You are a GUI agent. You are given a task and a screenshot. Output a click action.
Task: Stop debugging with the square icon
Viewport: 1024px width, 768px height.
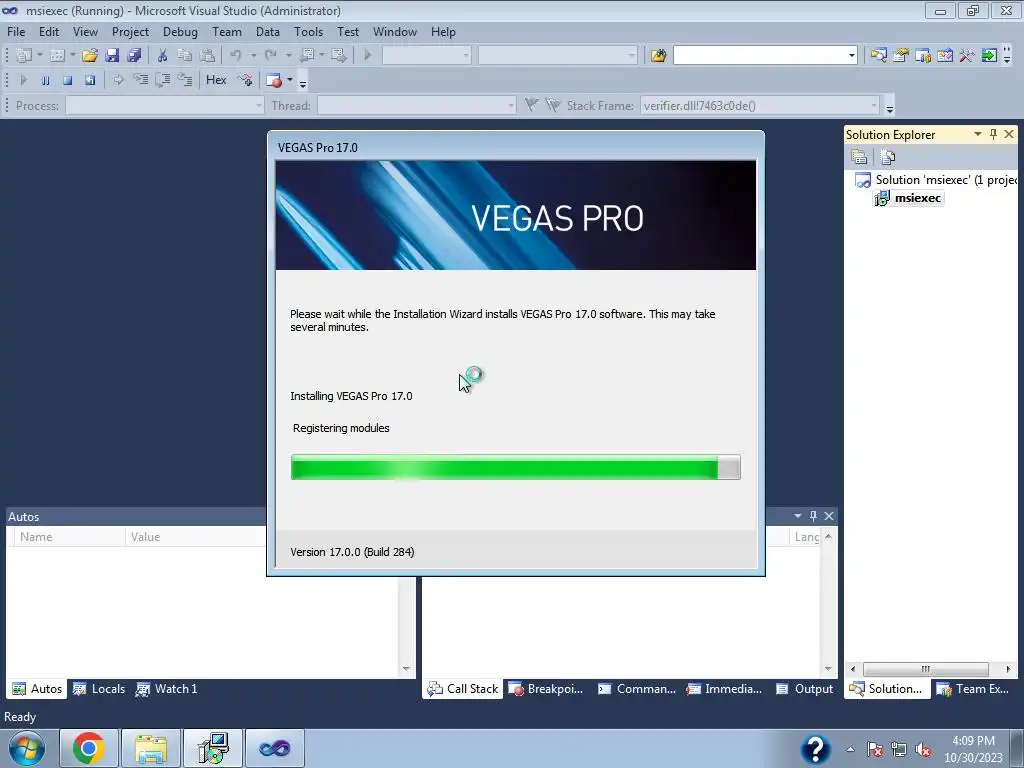tap(67, 80)
